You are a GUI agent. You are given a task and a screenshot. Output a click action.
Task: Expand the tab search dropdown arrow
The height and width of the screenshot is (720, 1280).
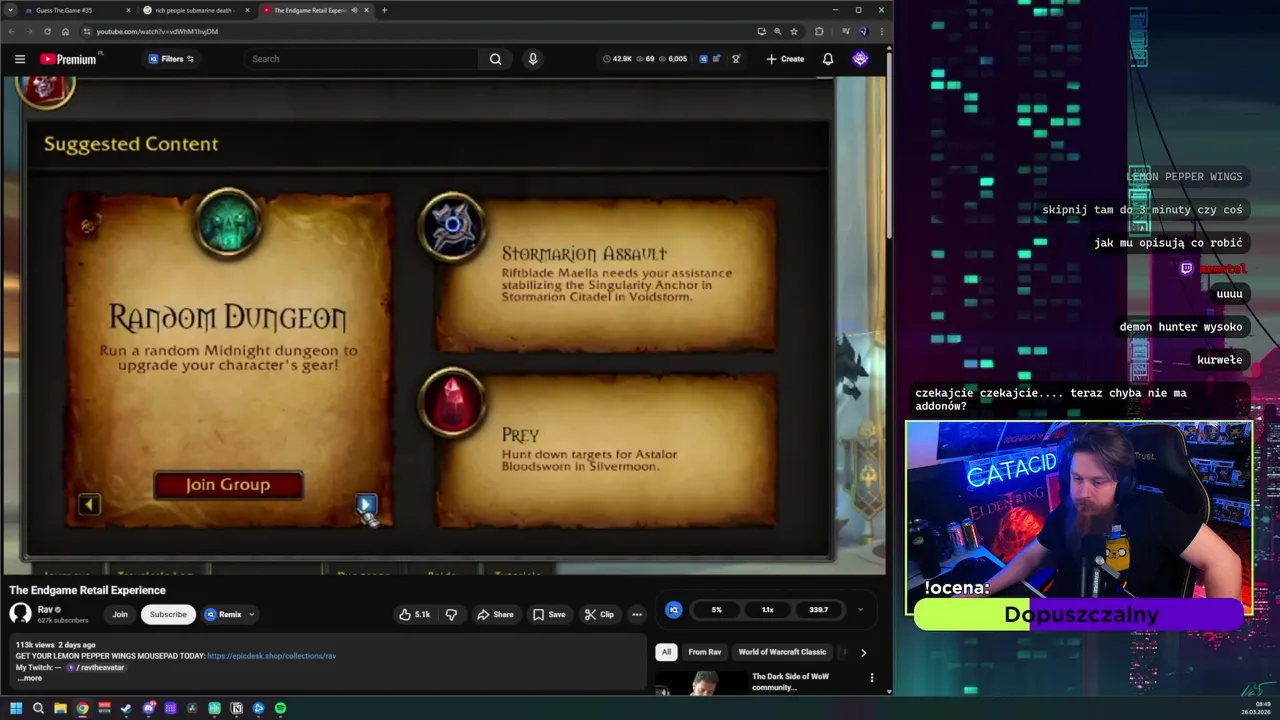(10, 10)
